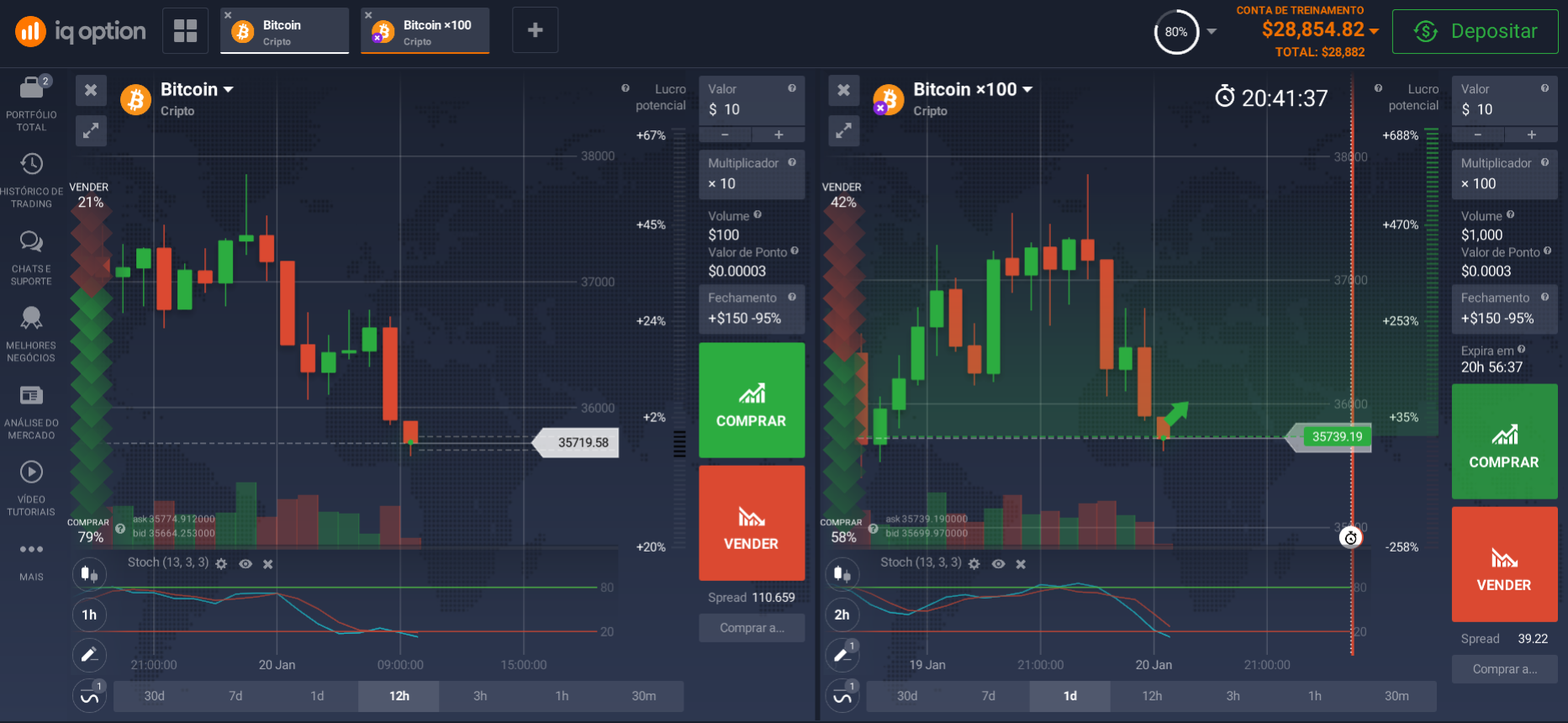Open the multi-chart grid layout icon
This screenshot has width=1568, height=723.
click(x=185, y=31)
